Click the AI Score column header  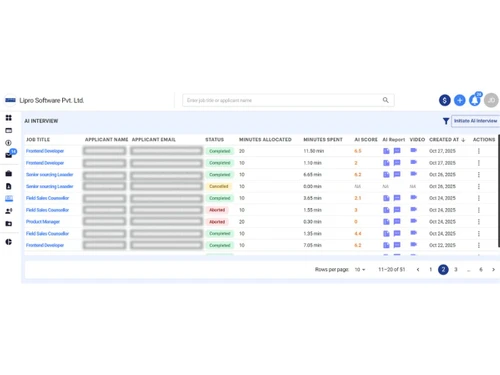coord(366,140)
